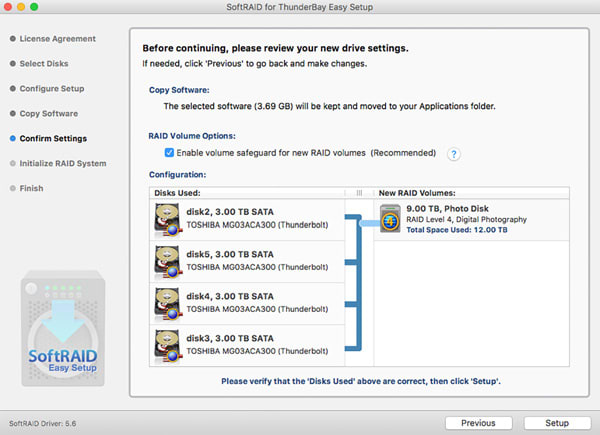
Task: Click the disk2 drive icon
Action: click(169, 218)
